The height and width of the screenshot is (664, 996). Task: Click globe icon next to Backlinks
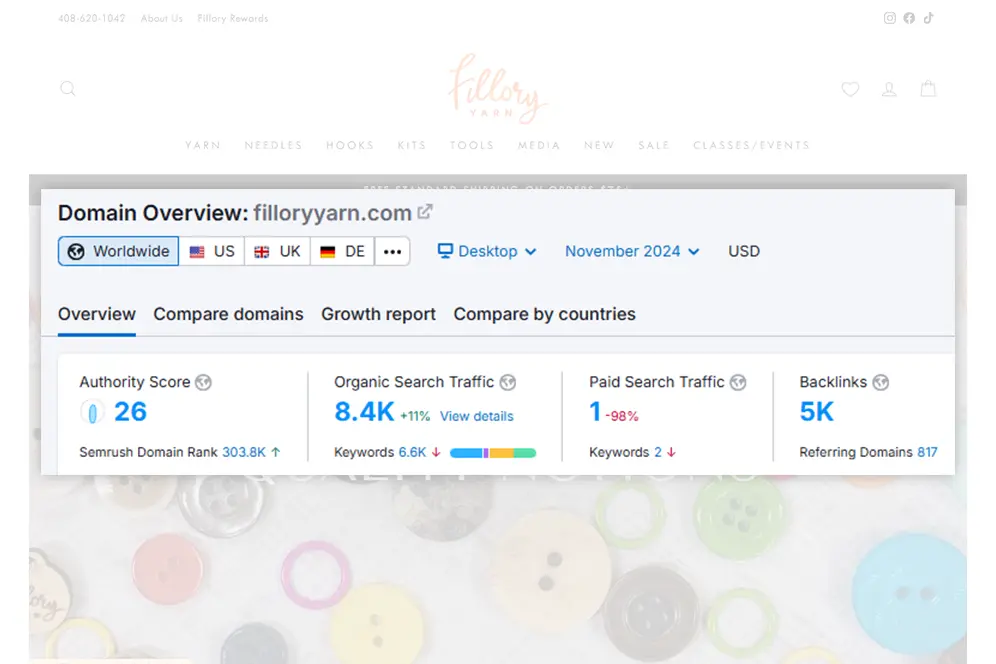(x=880, y=383)
